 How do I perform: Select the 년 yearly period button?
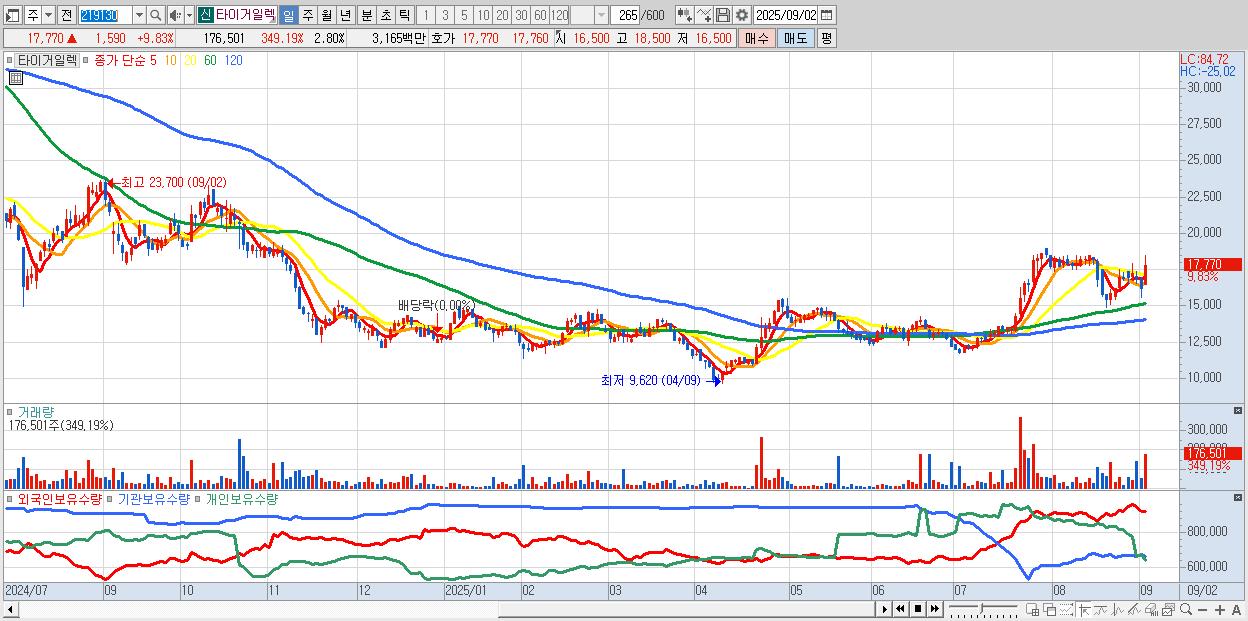pos(345,15)
